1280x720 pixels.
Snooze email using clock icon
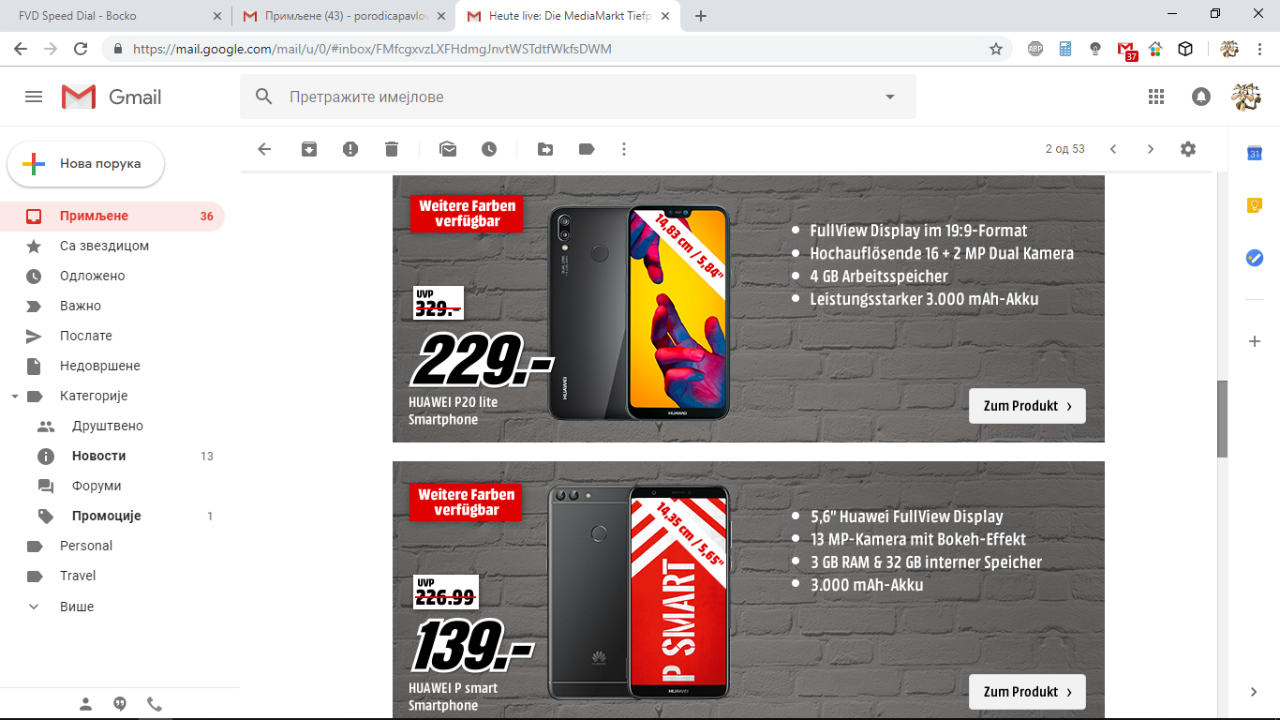(489, 149)
